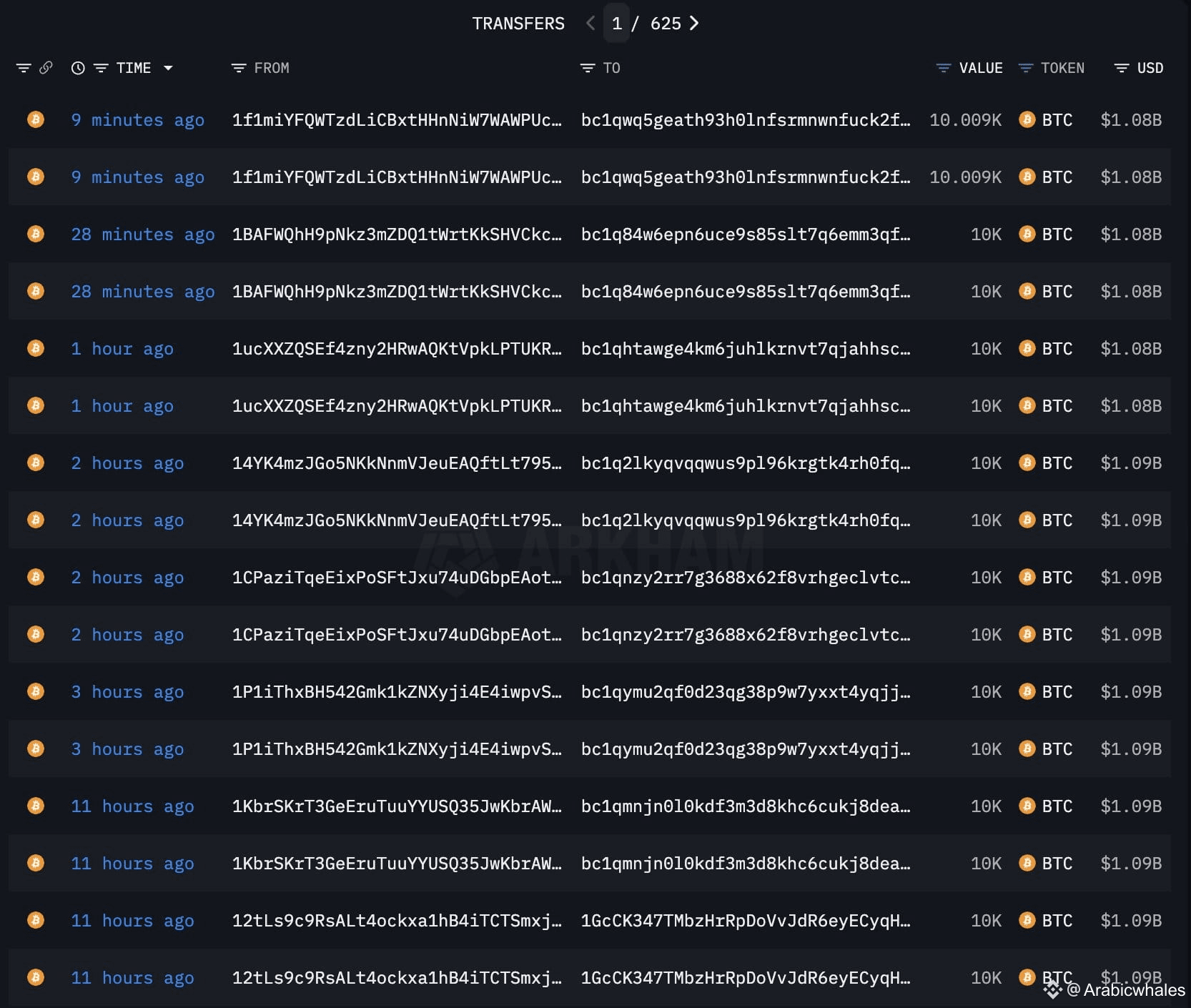Open the TO column filter icon
Screen dimensions: 1191x1008
588,68
